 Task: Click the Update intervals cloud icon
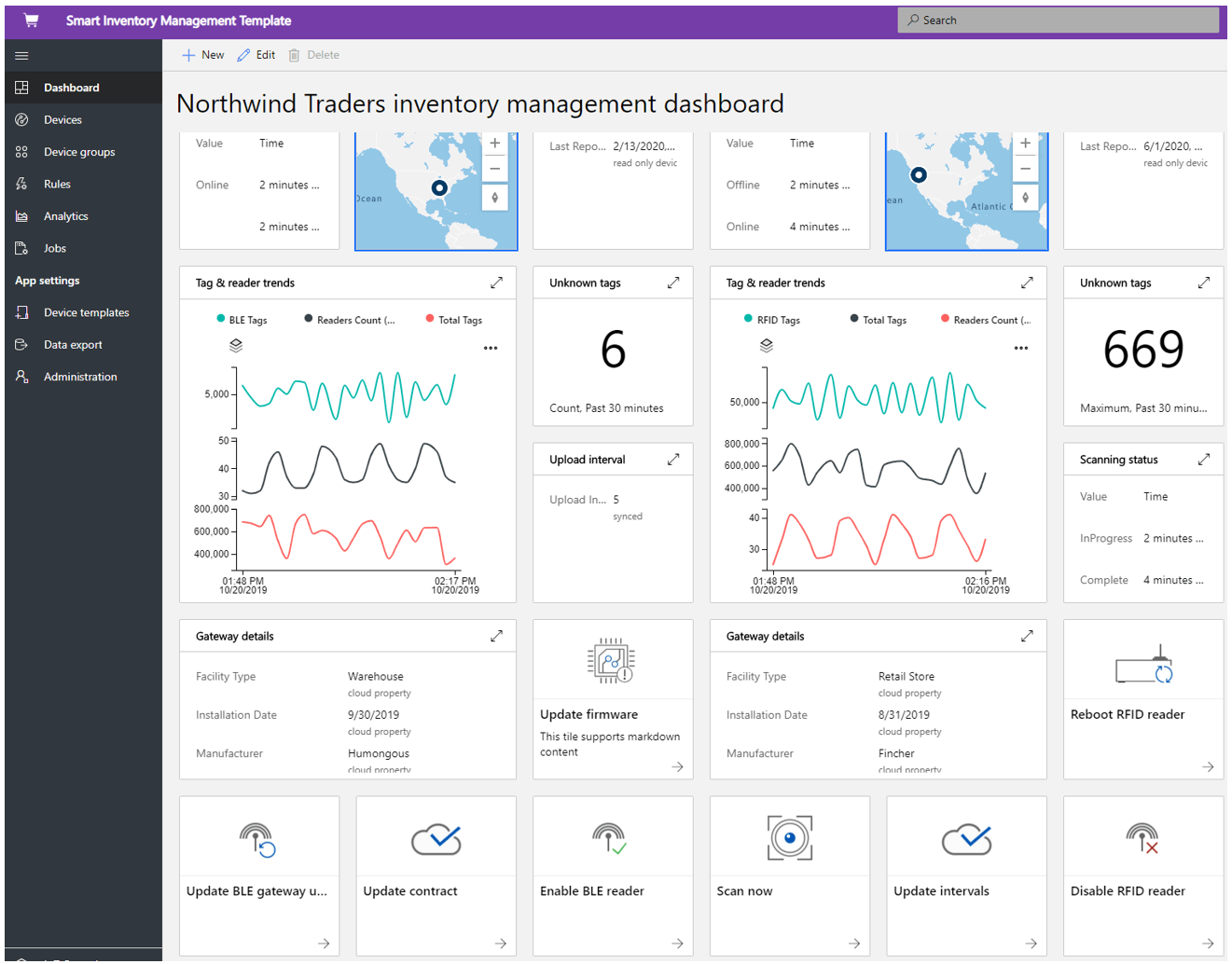[x=967, y=839]
